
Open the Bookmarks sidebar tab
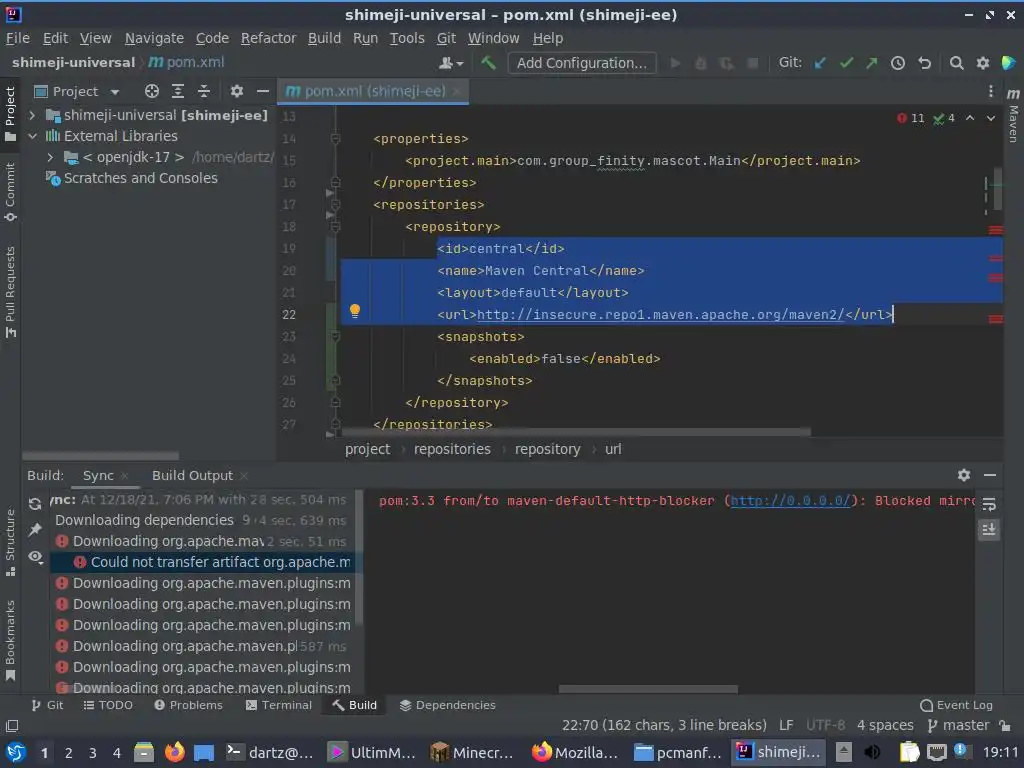tap(10, 640)
